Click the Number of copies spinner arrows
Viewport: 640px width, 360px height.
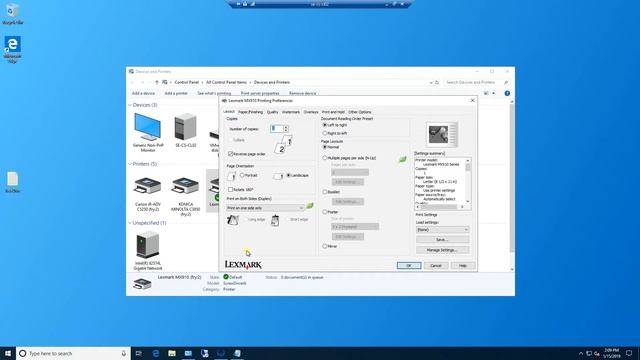click(x=286, y=129)
